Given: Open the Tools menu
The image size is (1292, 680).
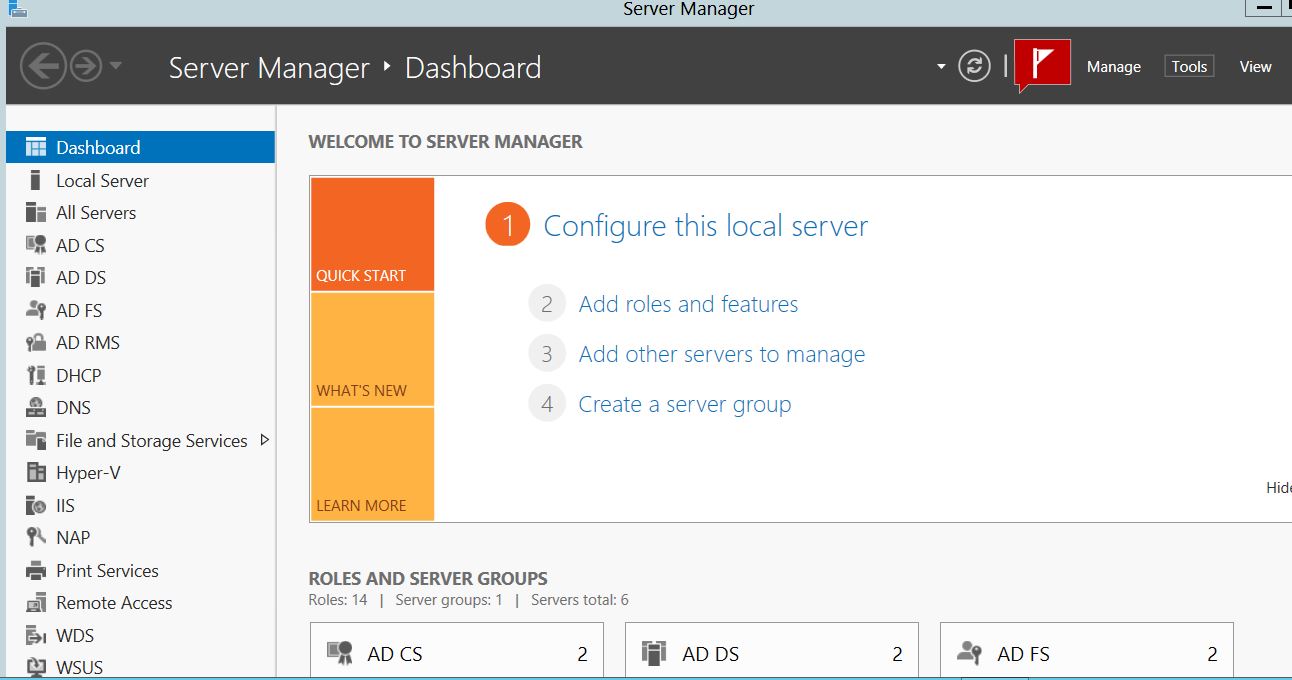Looking at the screenshot, I should 1189,67.
